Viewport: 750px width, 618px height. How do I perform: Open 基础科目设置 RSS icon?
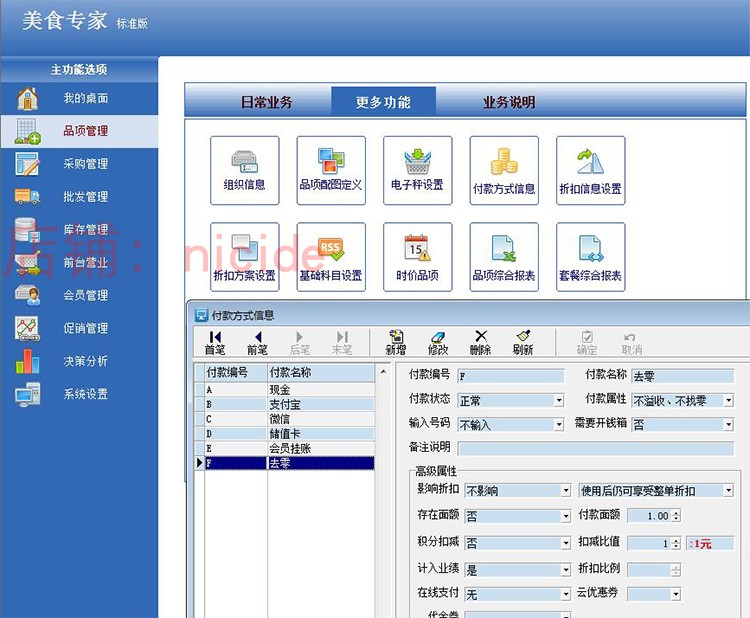(x=331, y=256)
